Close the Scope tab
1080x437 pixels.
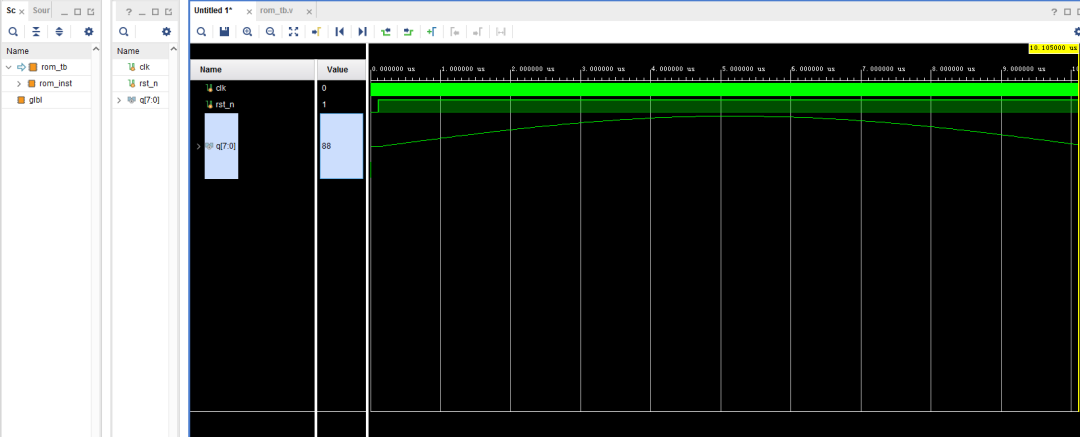click(x=22, y=12)
